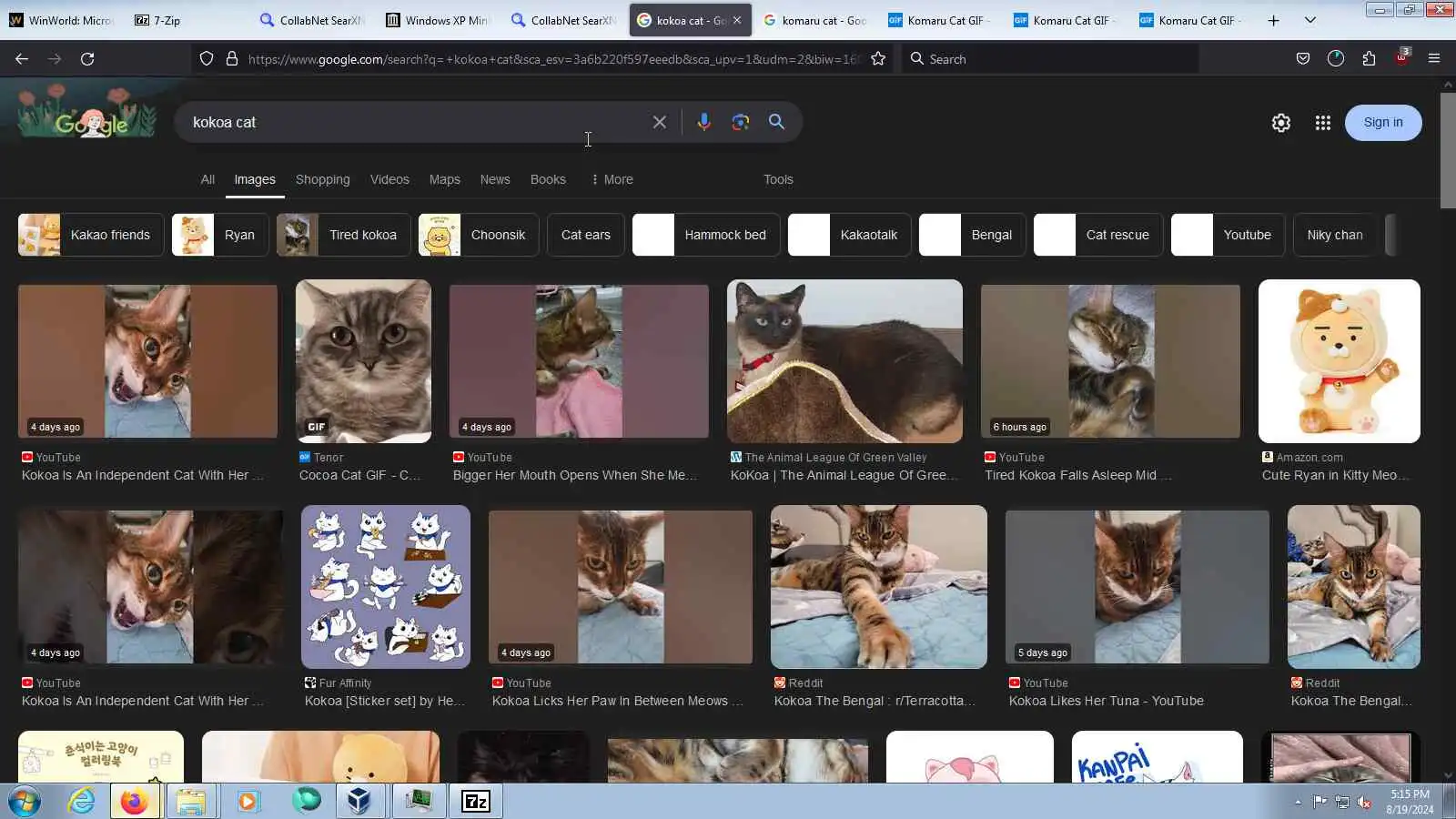The image size is (1456, 819).
Task: Open 'Tired Kokoa Falls Asleep Mid' link
Action: coord(1078,475)
